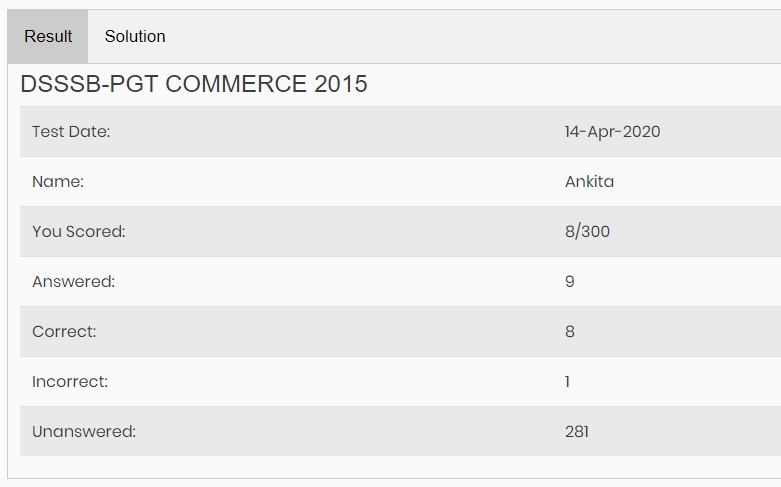Click the answered count 9
781x487 pixels.
pyautogui.click(x=570, y=282)
